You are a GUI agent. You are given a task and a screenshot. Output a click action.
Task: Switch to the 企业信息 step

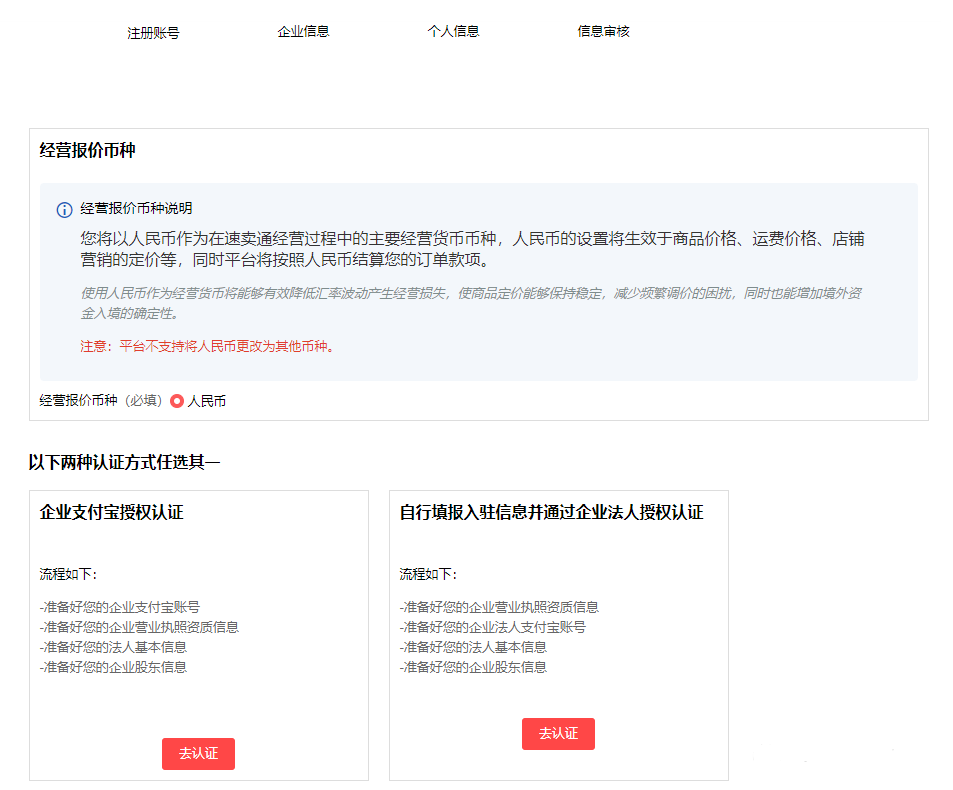(304, 31)
